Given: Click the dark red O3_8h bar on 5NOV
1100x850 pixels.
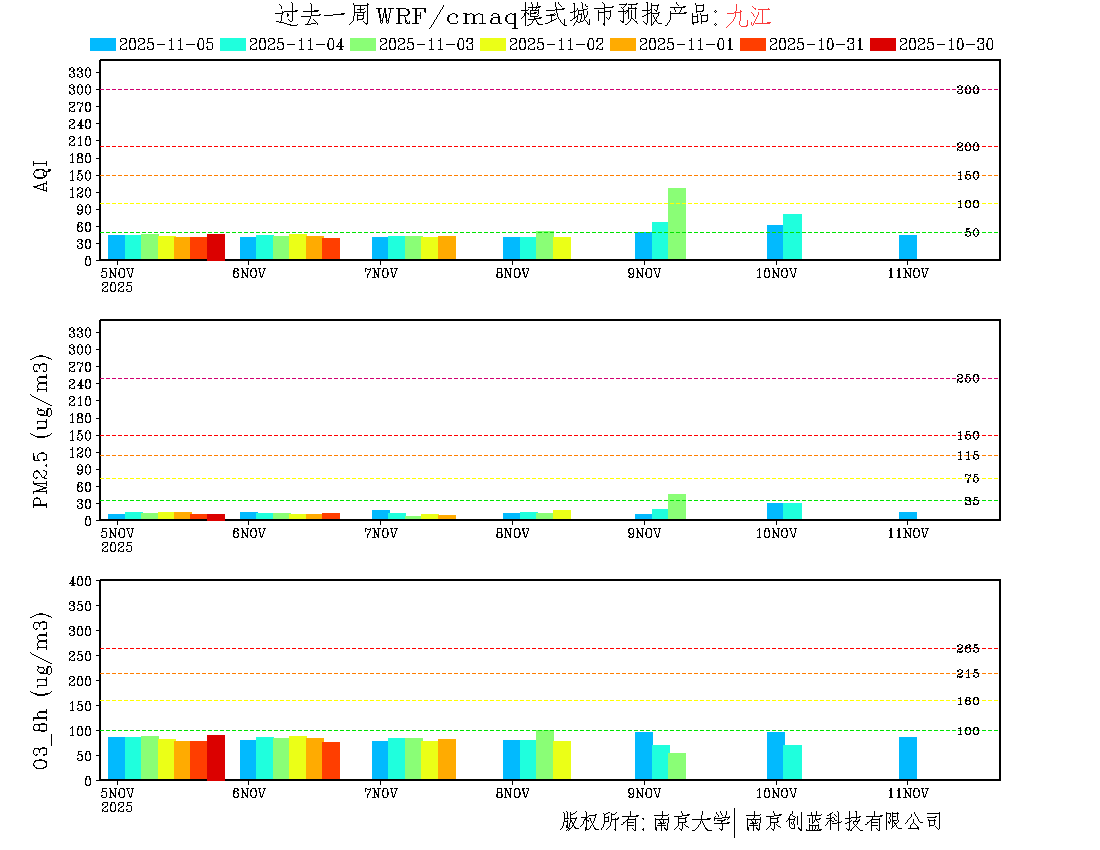Looking at the screenshot, I should pyautogui.click(x=216, y=757).
